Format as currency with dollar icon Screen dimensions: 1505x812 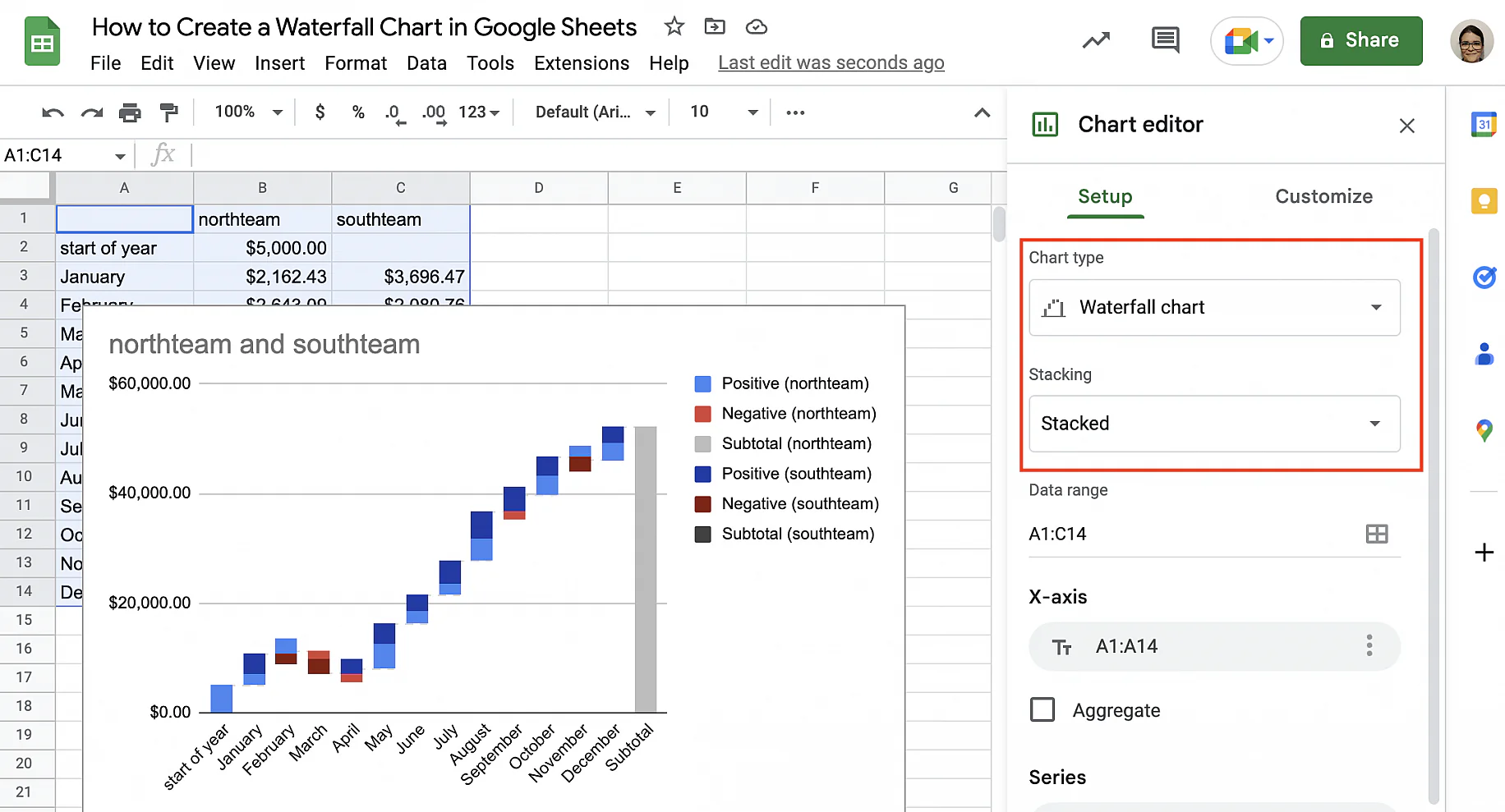coord(320,112)
